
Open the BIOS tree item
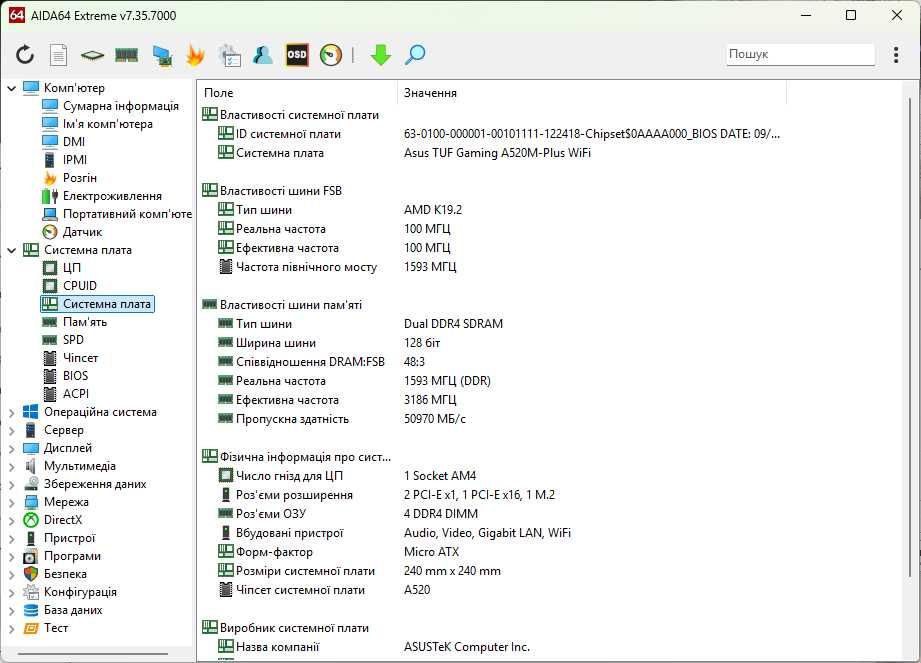click(x=75, y=376)
